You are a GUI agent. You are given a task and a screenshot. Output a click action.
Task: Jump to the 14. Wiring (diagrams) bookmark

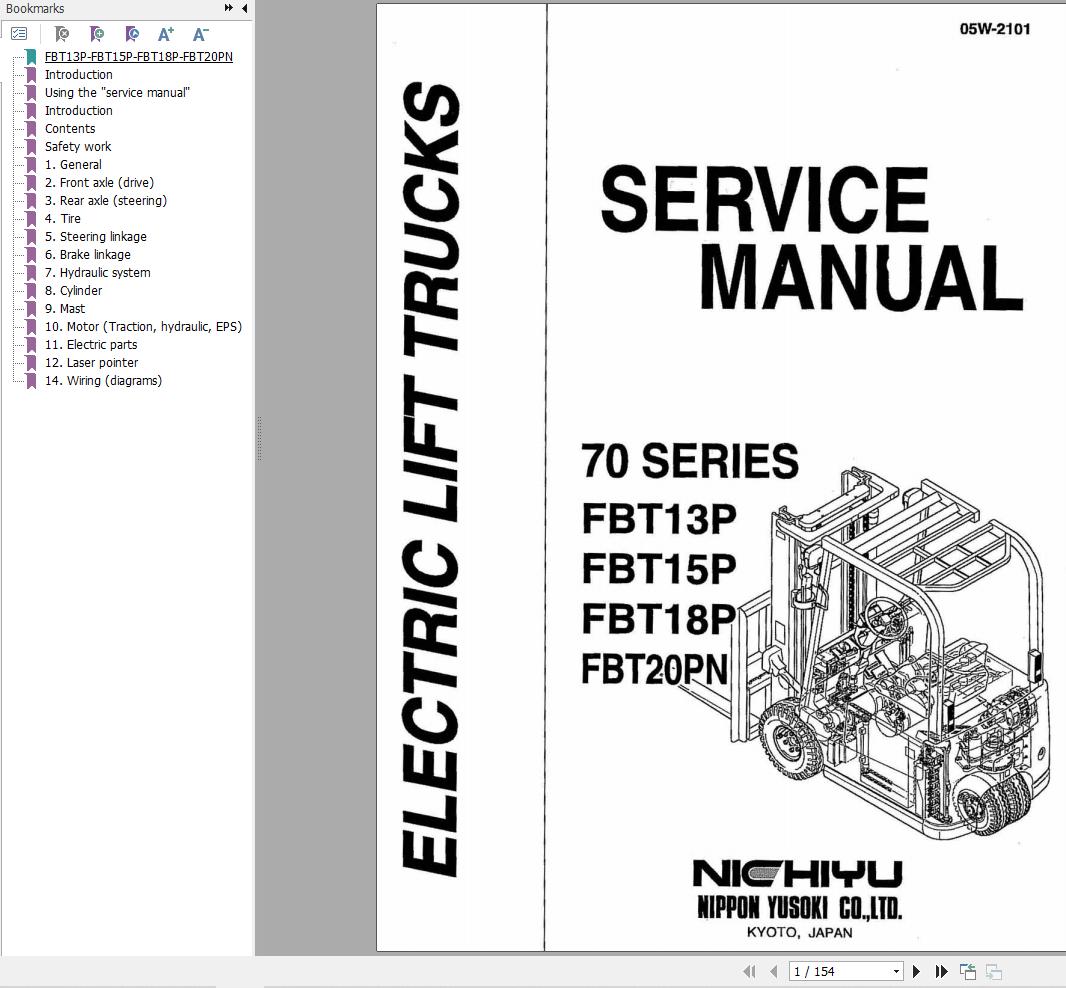103,381
